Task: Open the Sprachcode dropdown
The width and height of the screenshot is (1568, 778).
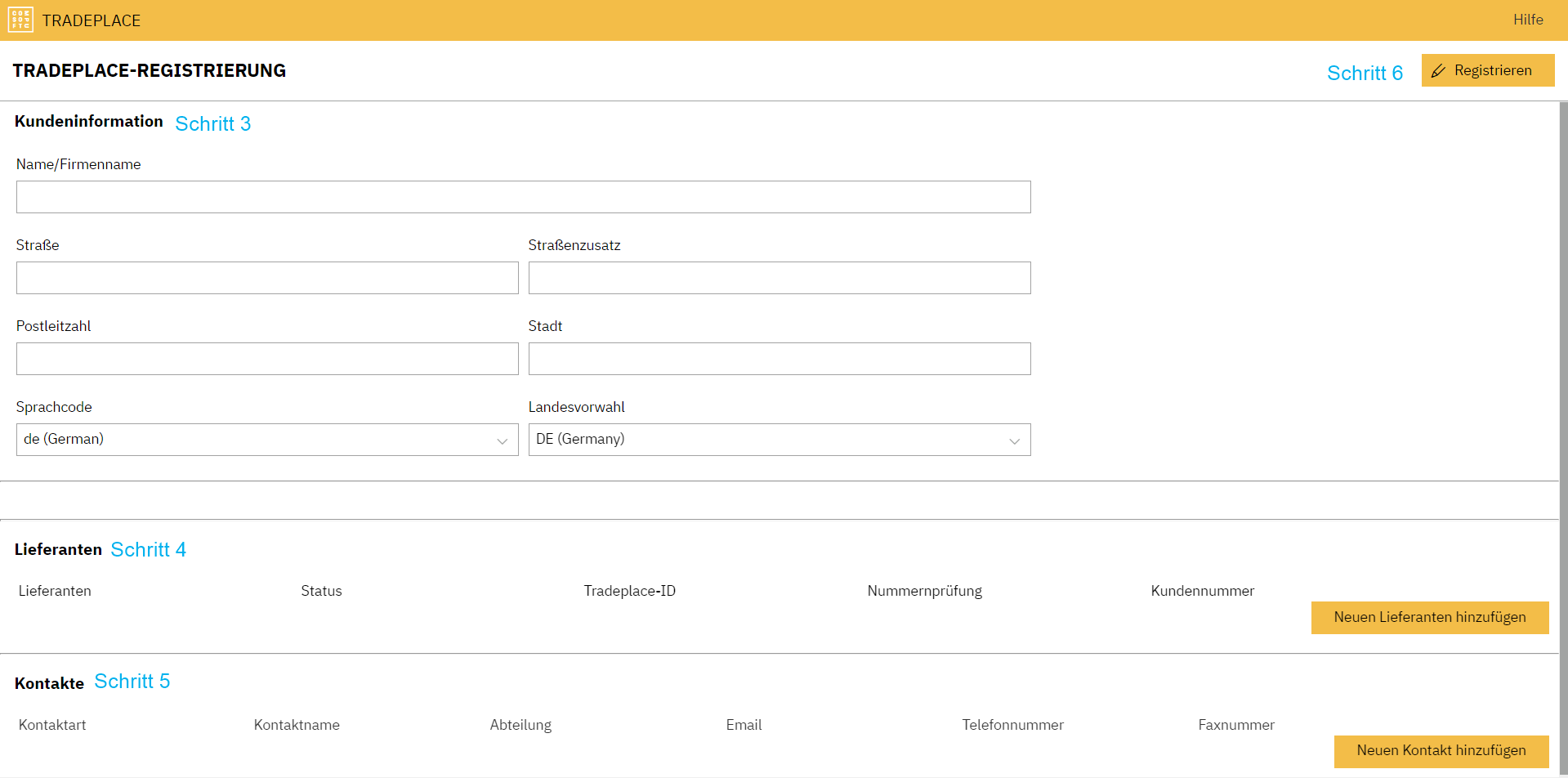Action: (267, 440)
